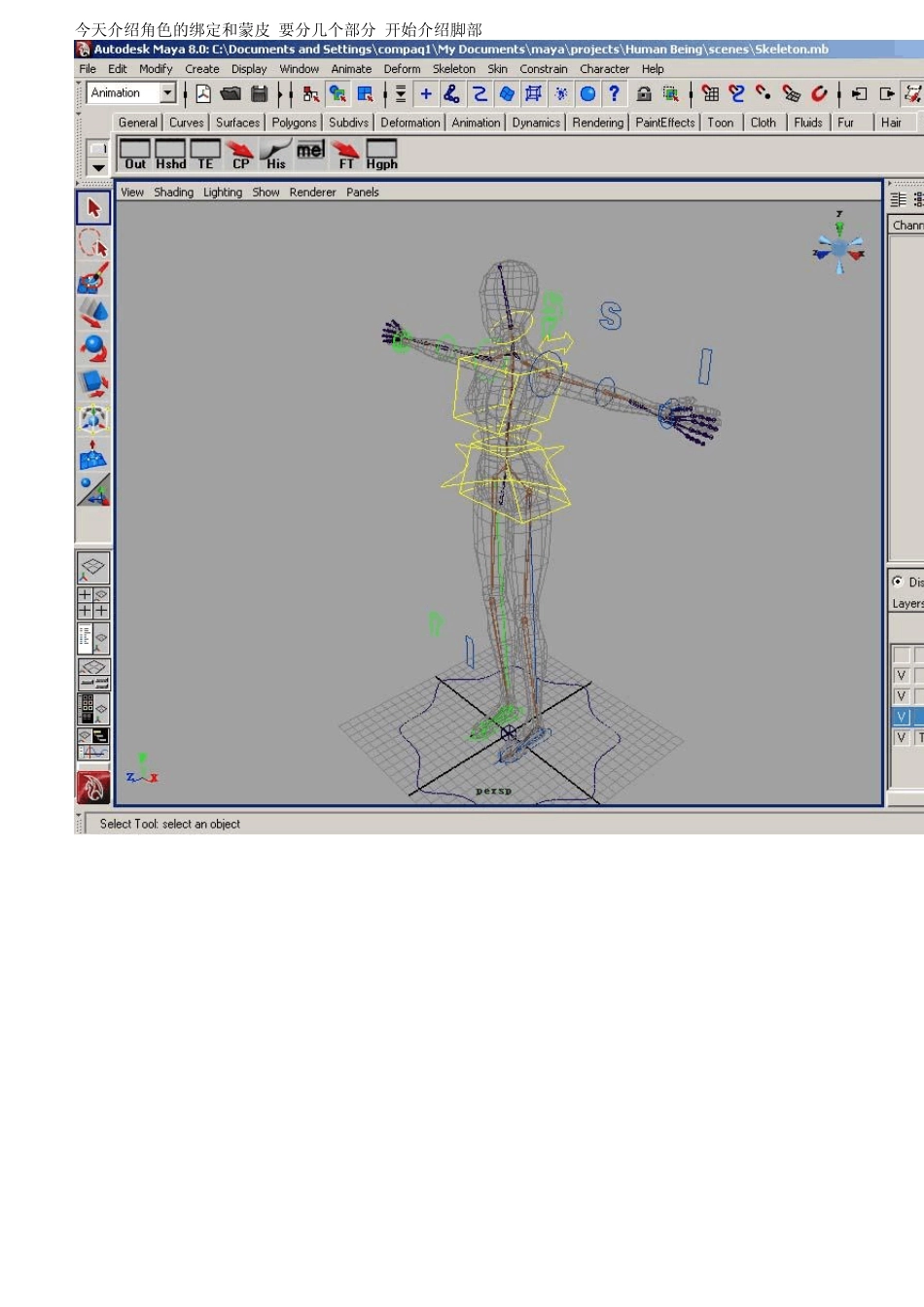Open the Polygons shelf tab
924x1307 pixels.
point(294,123)
